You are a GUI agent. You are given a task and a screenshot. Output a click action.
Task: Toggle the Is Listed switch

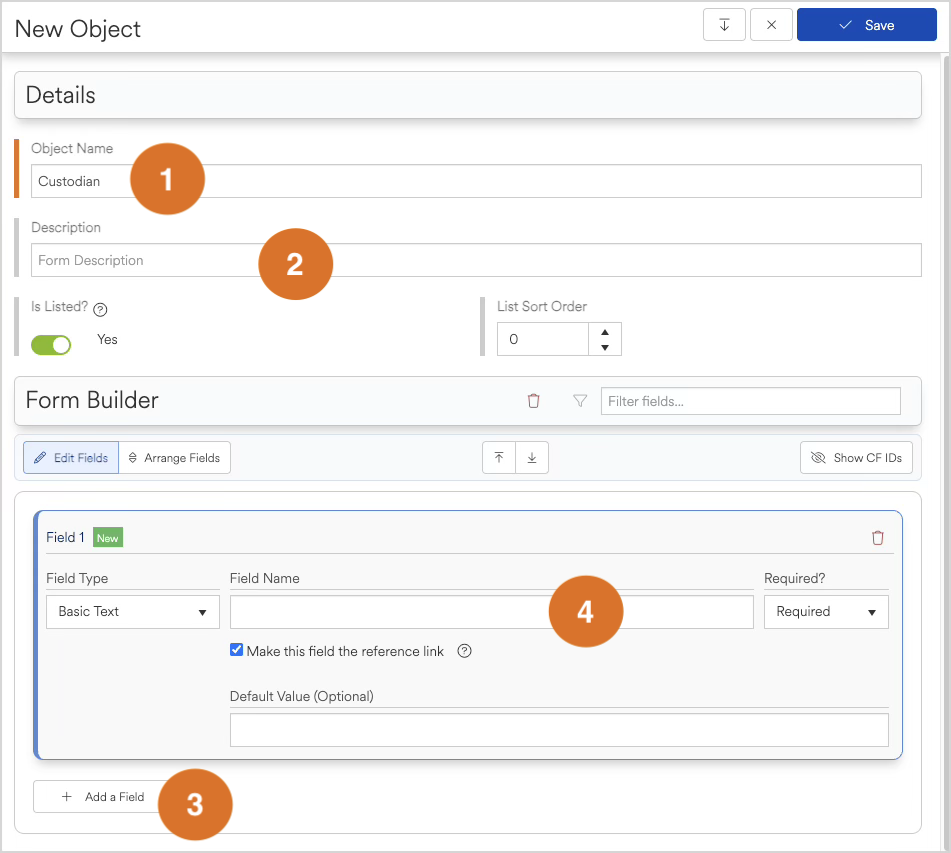[x=51, y=345]
